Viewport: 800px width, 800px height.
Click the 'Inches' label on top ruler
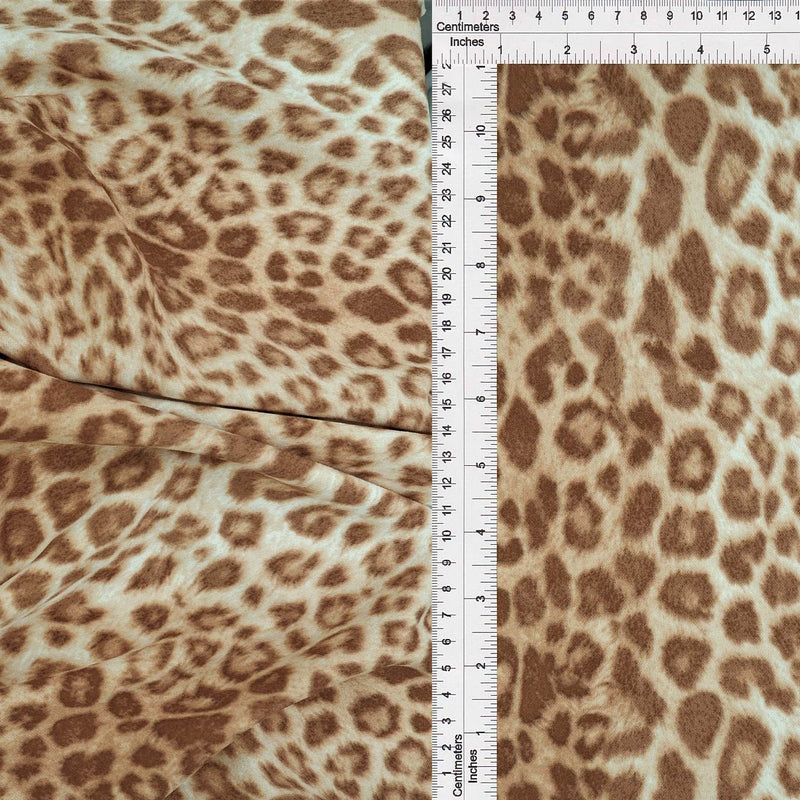pos(466,42)
